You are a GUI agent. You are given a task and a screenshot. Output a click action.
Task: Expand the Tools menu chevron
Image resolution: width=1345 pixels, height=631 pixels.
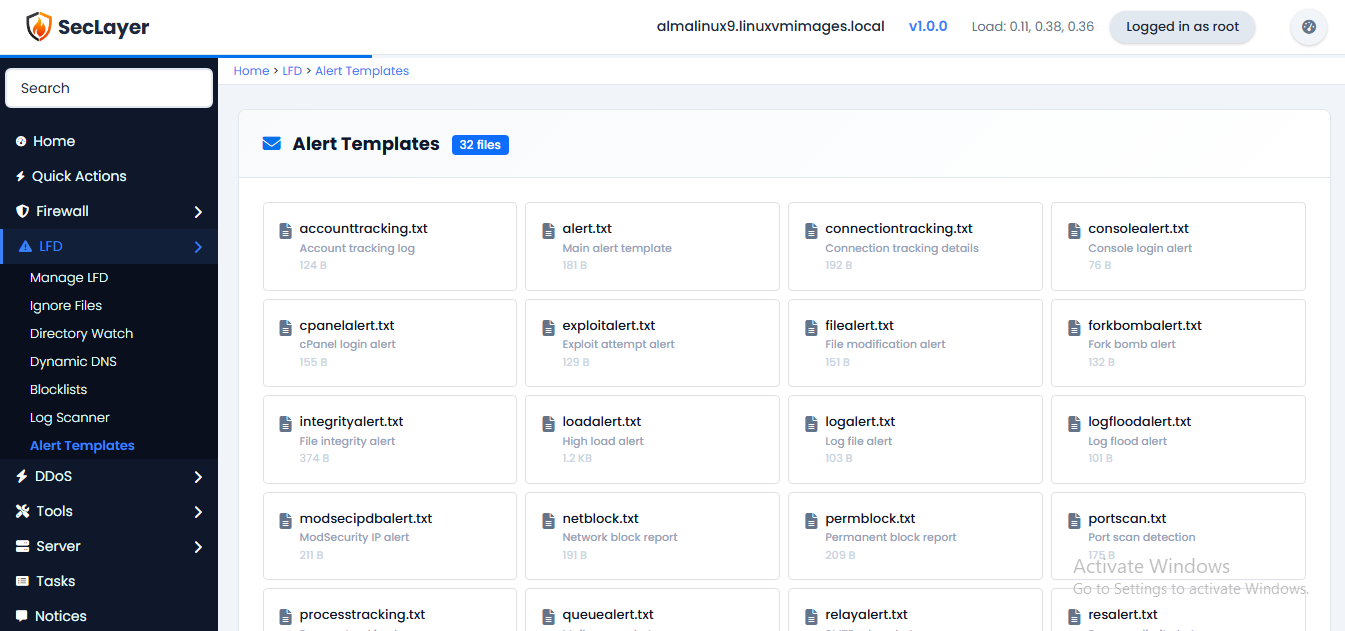click(x=198, y=512)
